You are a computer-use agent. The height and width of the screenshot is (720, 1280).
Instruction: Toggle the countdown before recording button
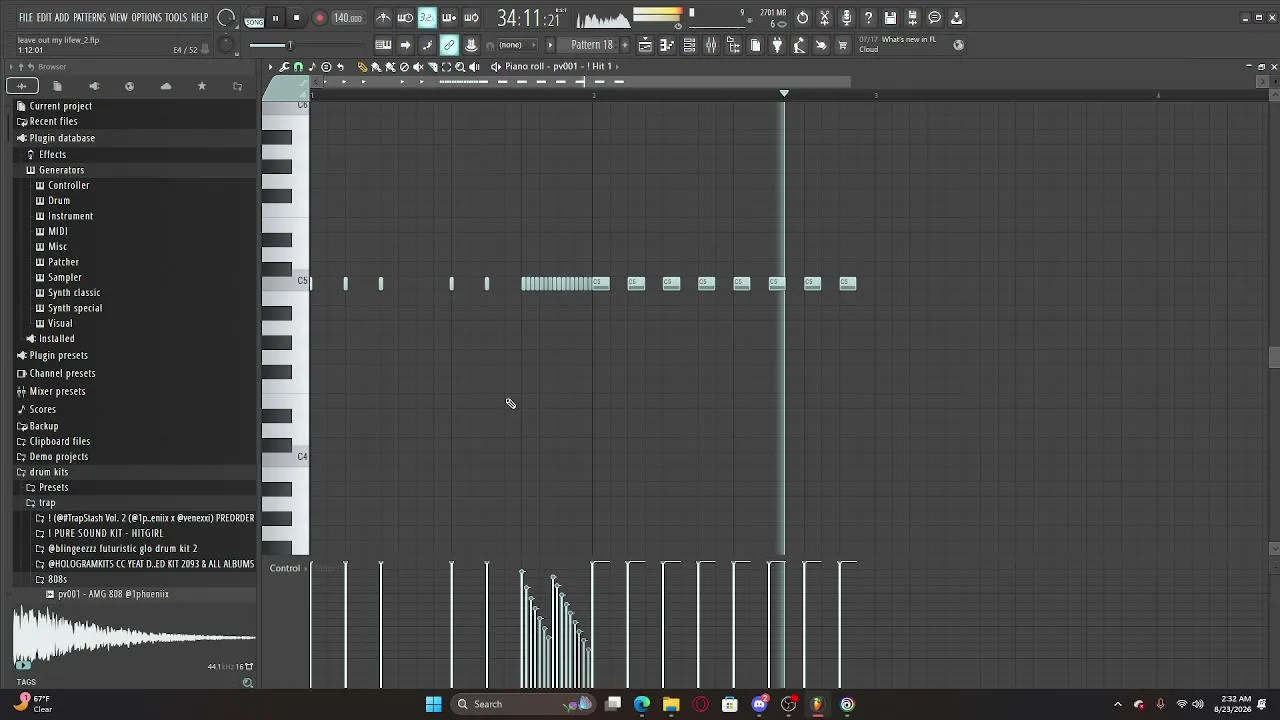pos(427,18)
